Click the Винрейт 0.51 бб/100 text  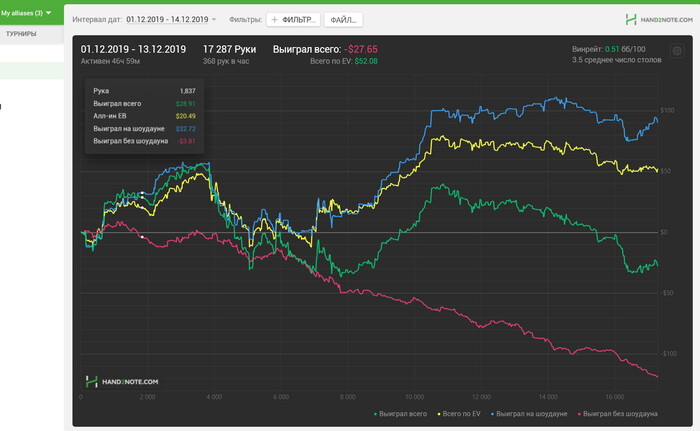coord(608,49)
